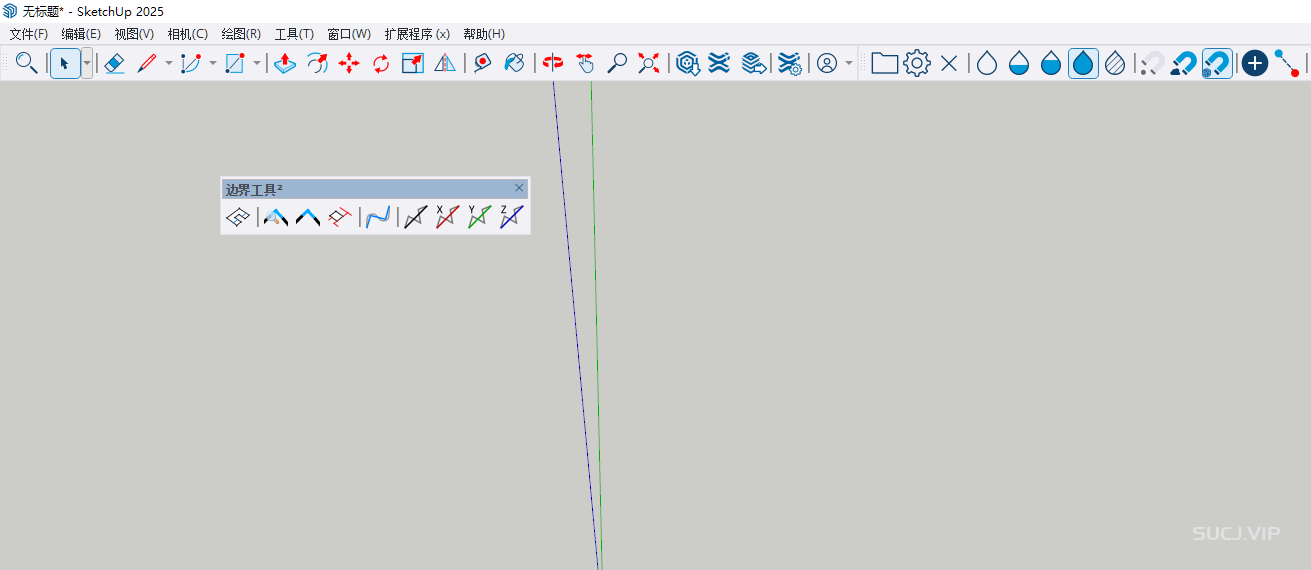This screenshot has width=1311, height=570.
Task: Select the red pencil Line tool
Action: pos(146,63)
